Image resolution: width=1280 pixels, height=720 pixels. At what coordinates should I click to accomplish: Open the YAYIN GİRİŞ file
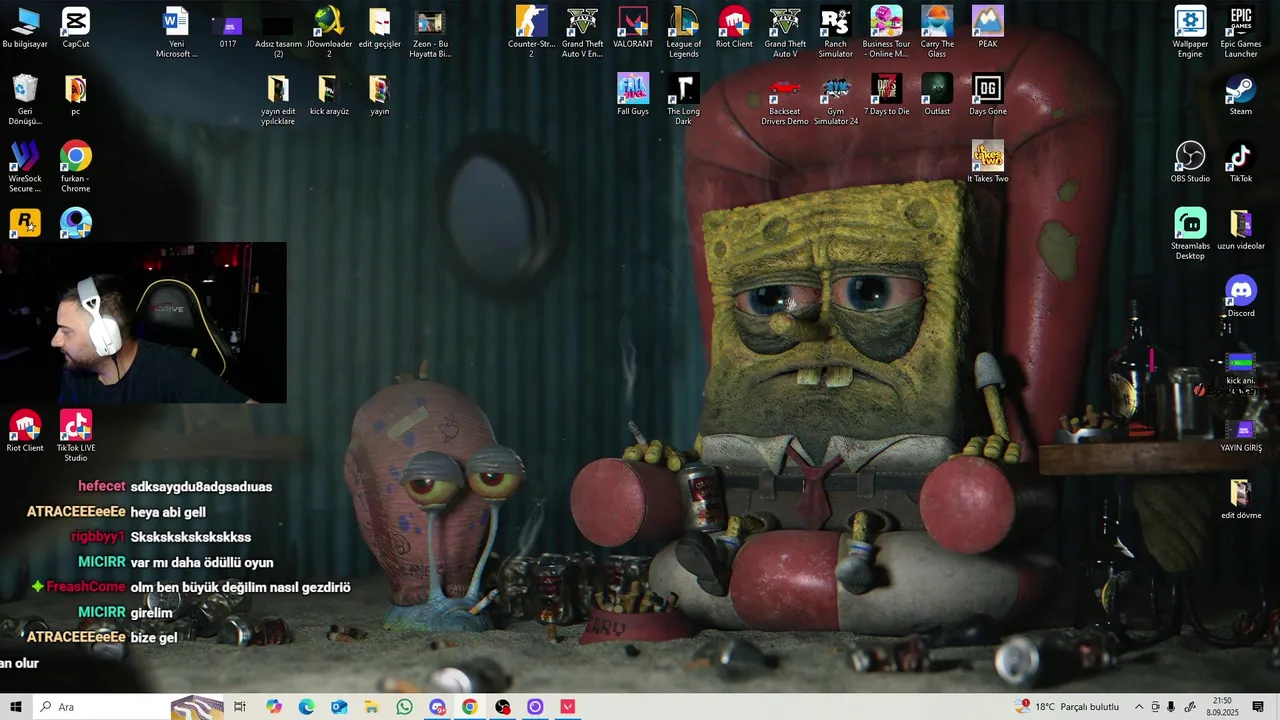click(1241, 435)
